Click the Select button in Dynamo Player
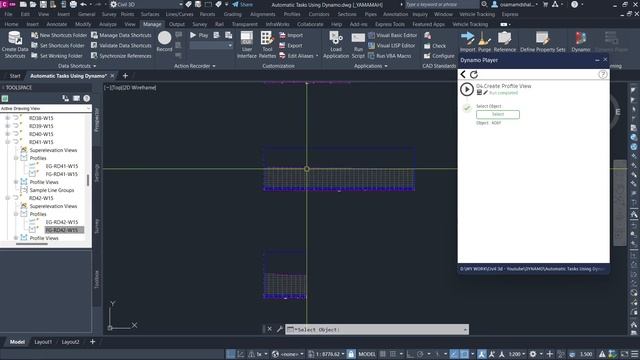Image resolution: width=640 pixels, height=360 pixels. [x=498, y=114]
